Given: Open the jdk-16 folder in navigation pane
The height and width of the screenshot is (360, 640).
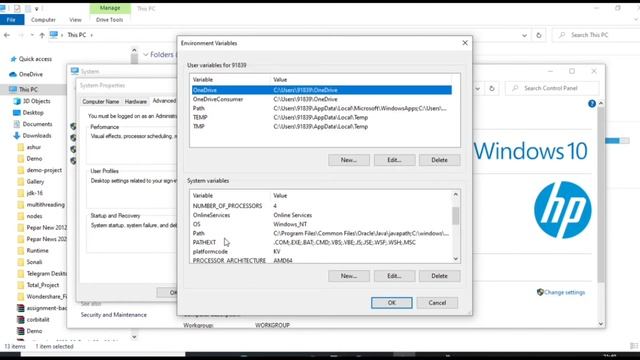Looking at the screenshot, I should coord(34,193).
